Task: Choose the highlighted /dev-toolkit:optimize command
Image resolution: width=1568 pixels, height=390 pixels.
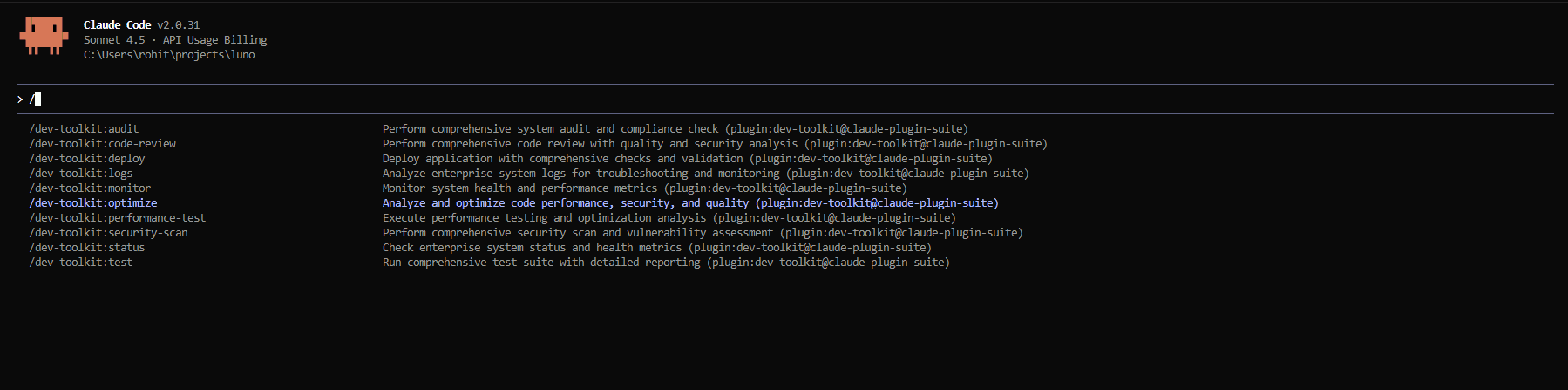Action: click(x=93, y=203)
